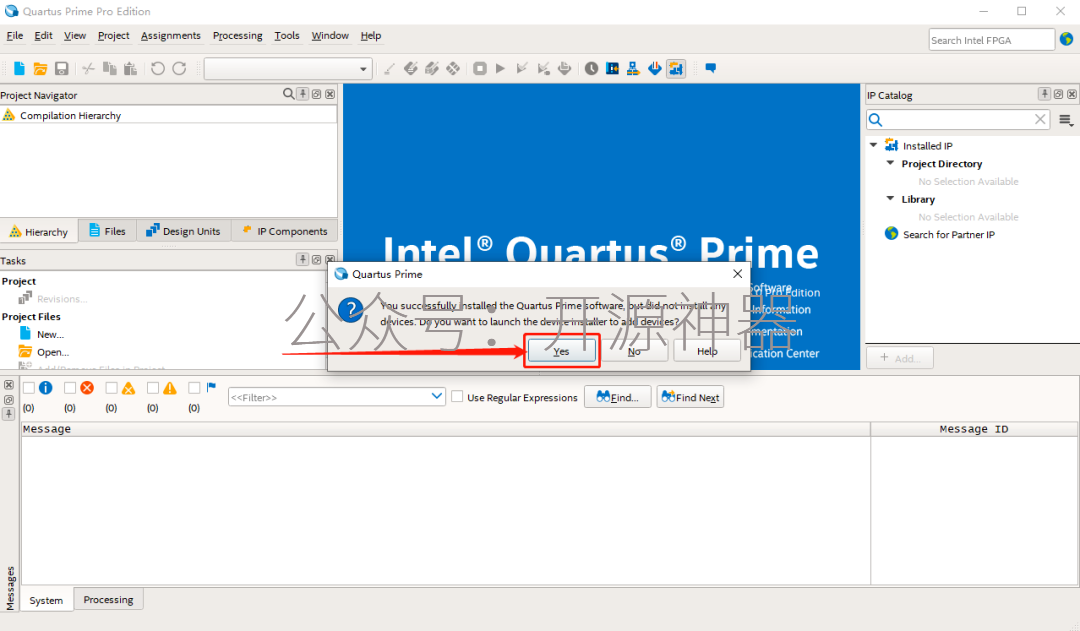Open the Assignments menu
Viewport: 1080px width, 631px height.
(x=171, y=36)
